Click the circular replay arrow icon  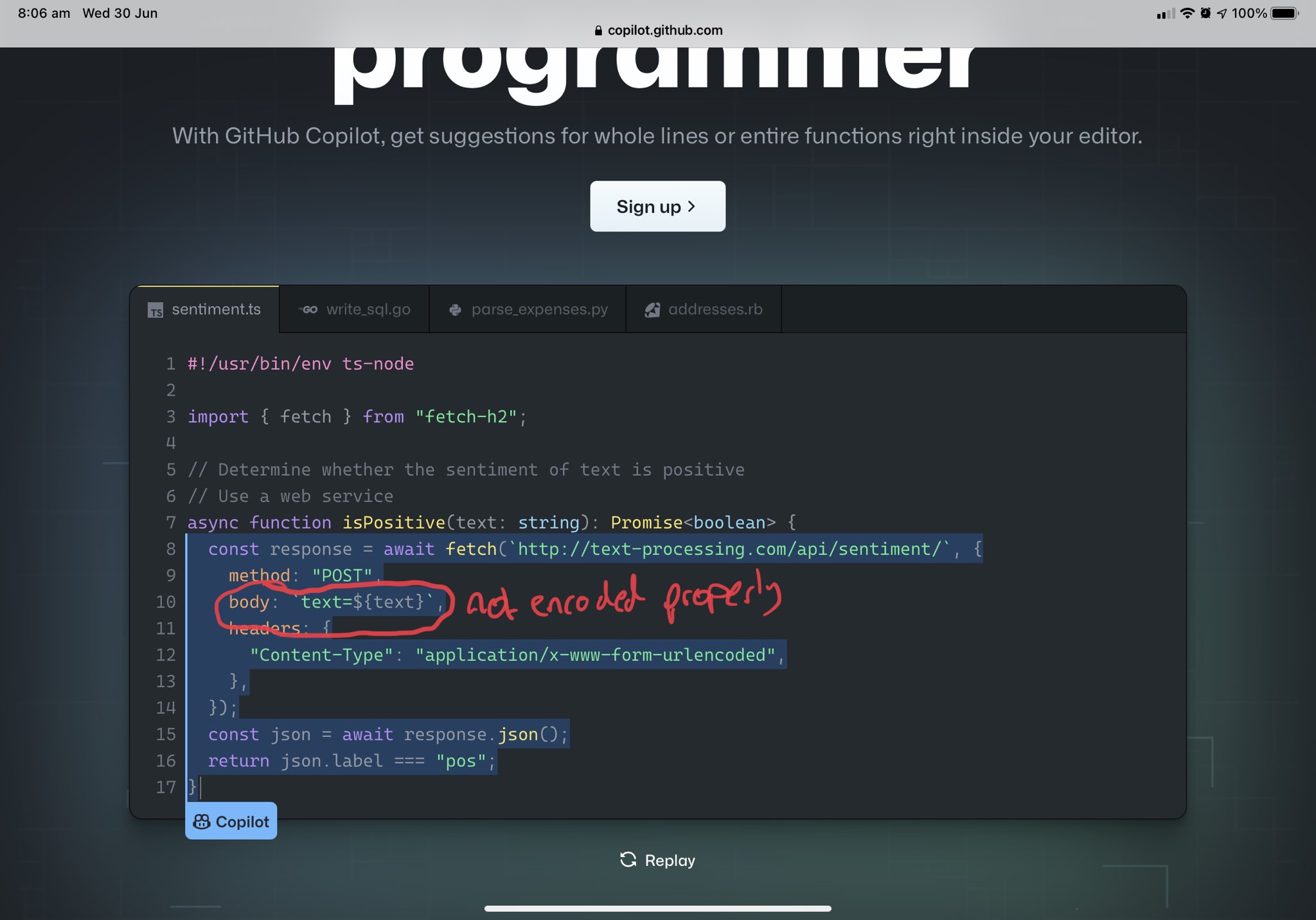pyautogui.click(x=628, y=860)
